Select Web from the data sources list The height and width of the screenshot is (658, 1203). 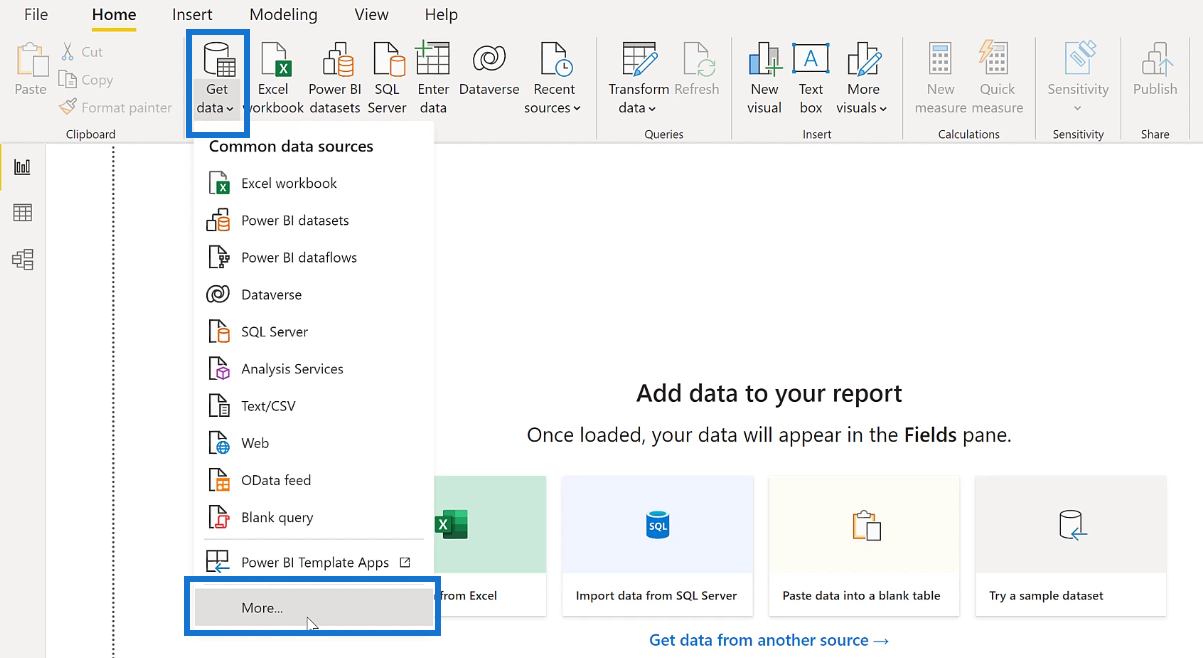pyautogui.click(x=314, y=442)
